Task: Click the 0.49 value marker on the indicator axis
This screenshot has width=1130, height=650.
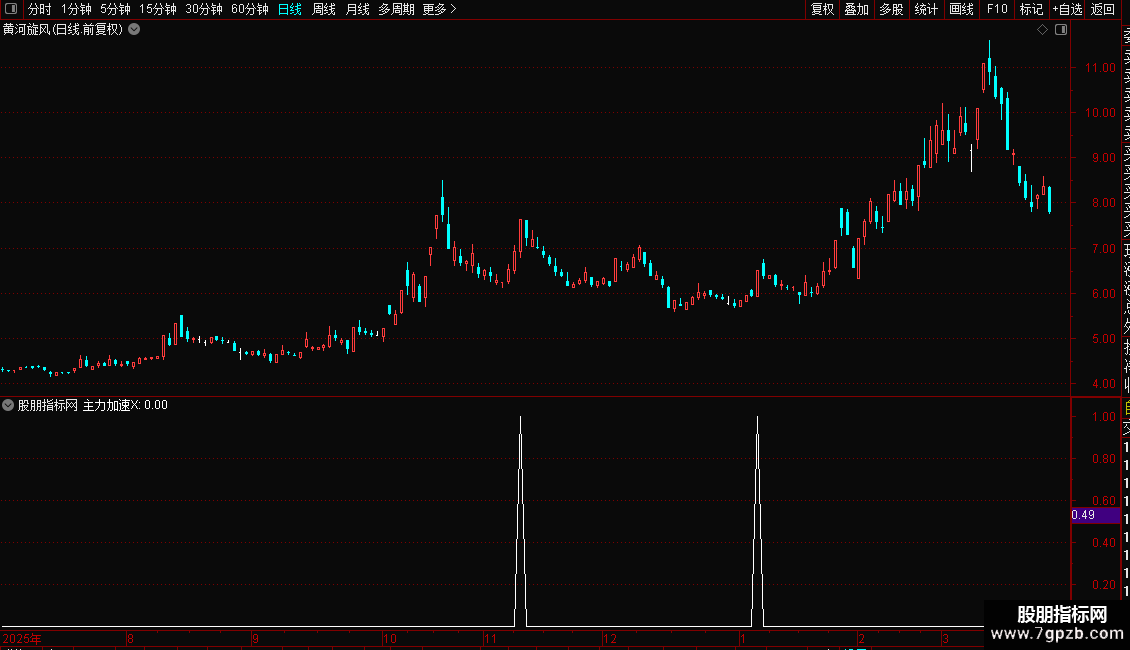Action: (1095, 515)
